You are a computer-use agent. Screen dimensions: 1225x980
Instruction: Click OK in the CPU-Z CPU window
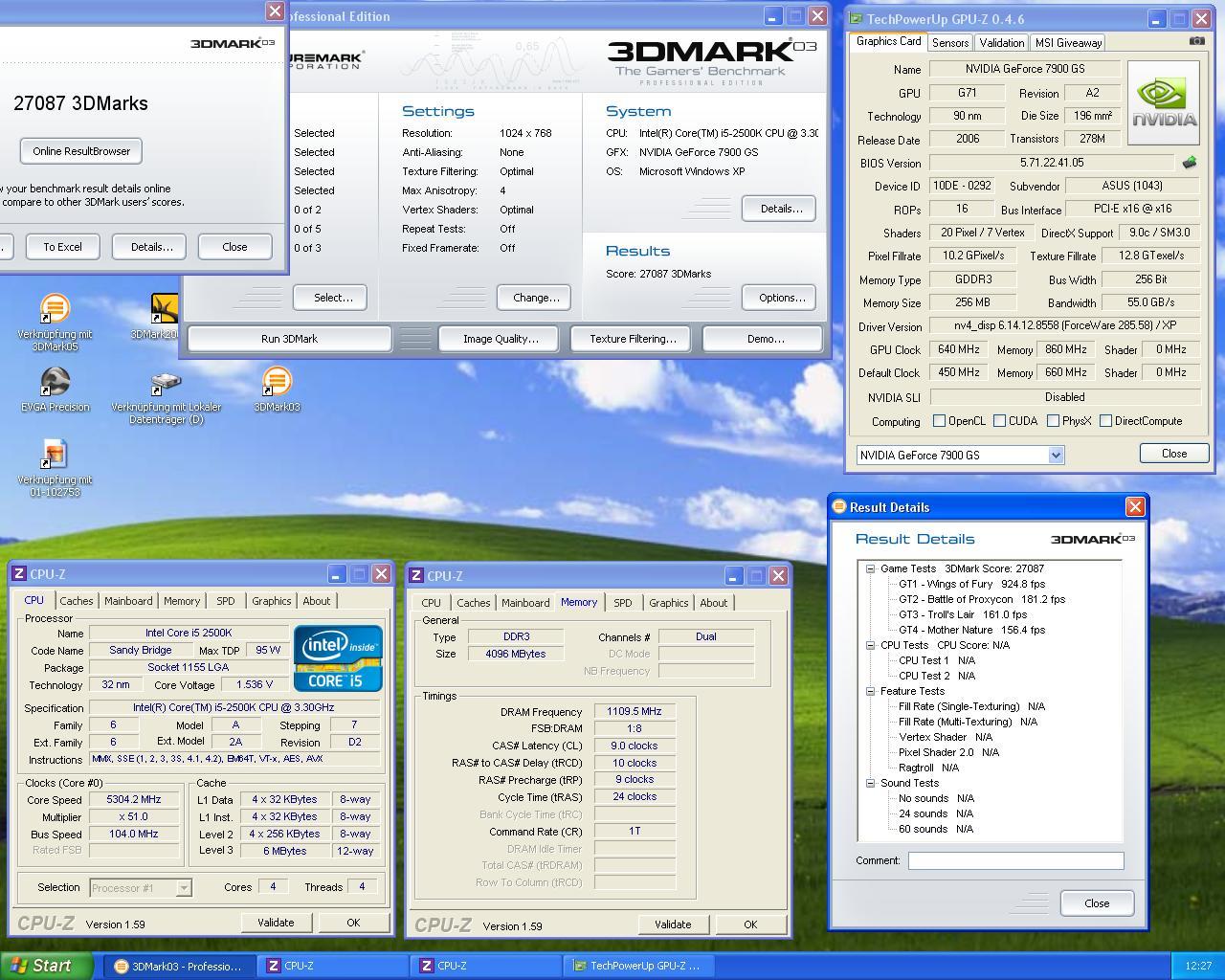(353, 923)
